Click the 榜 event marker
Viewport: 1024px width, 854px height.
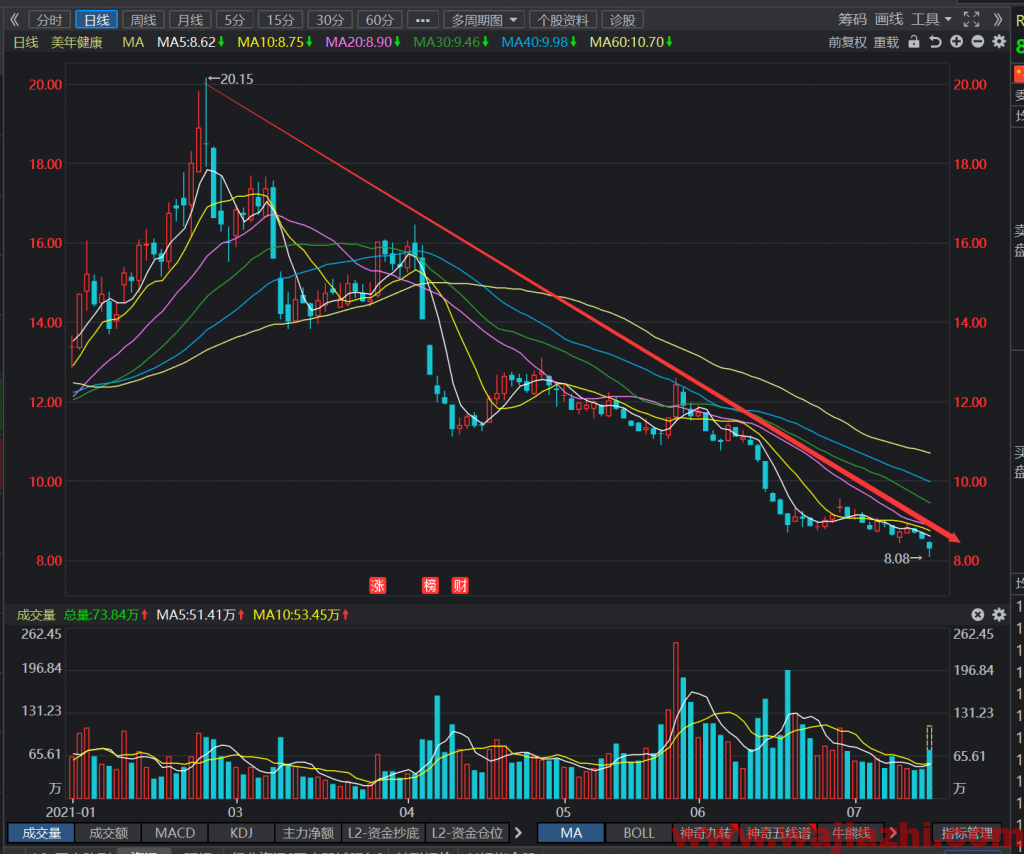430,585
